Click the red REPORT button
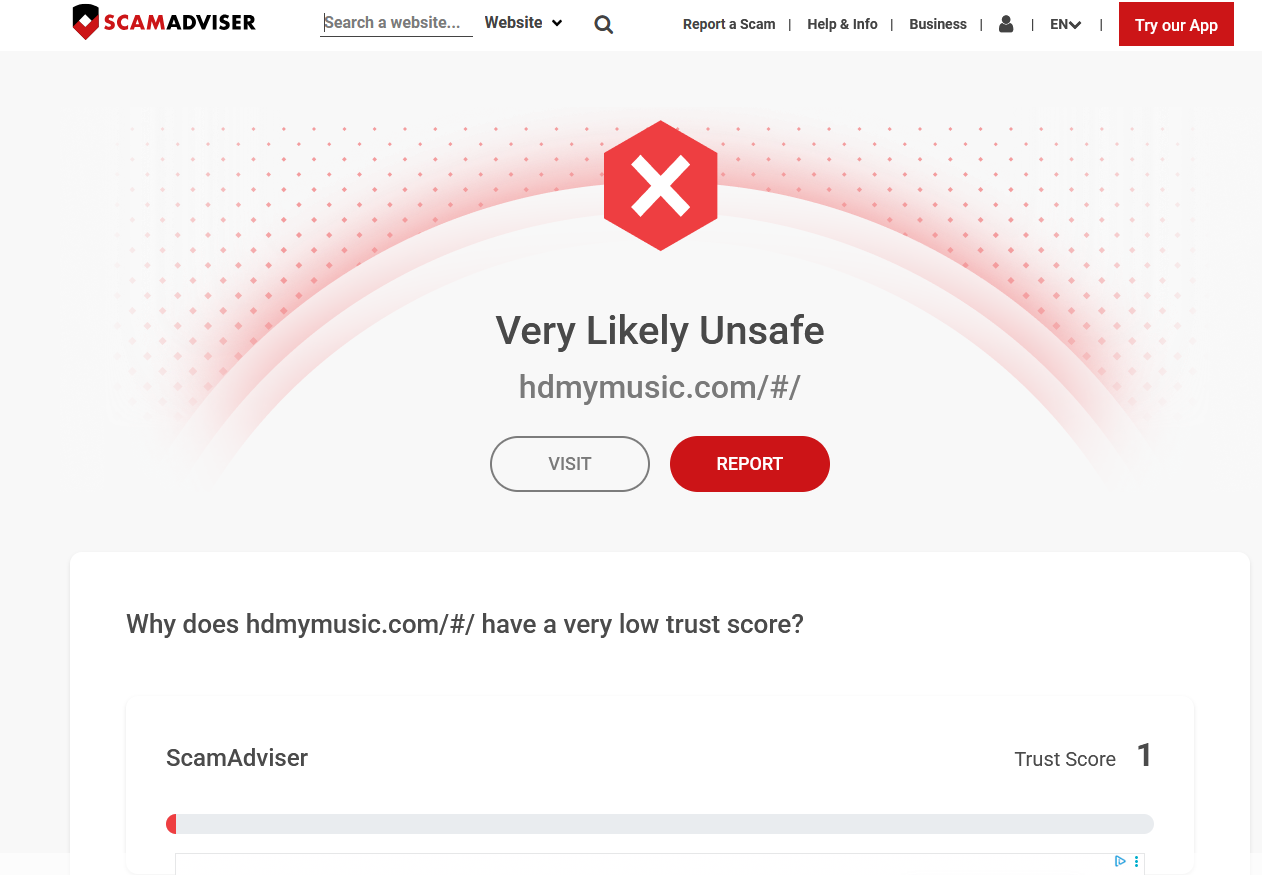Screen dimensions: 1262x875 [x=750, y=464]
